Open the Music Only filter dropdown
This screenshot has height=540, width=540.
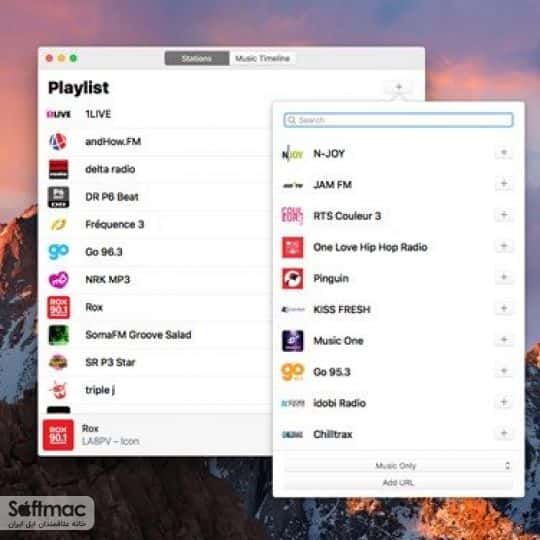pyautogui.click(x=398, y=466)
